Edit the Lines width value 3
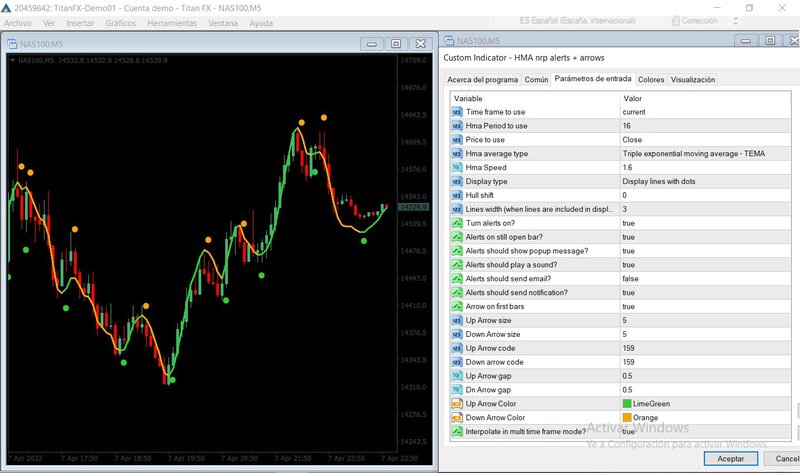Screen dimensions: 800x473 point(624,209)
